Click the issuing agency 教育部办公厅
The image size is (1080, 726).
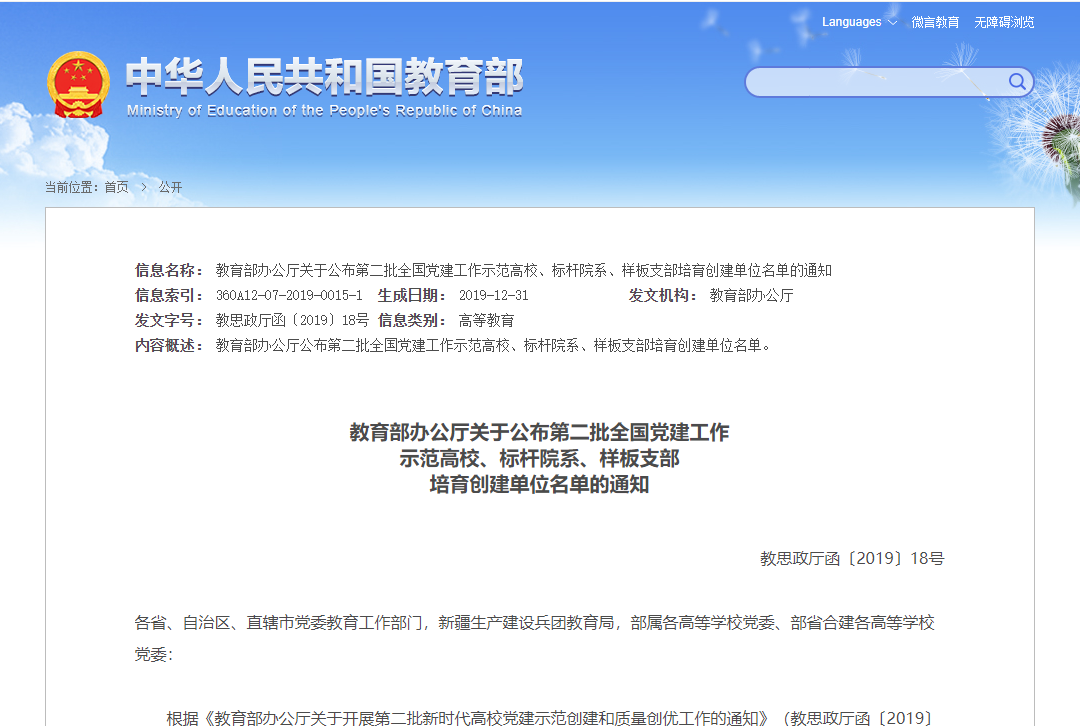(x=751, y=295)
